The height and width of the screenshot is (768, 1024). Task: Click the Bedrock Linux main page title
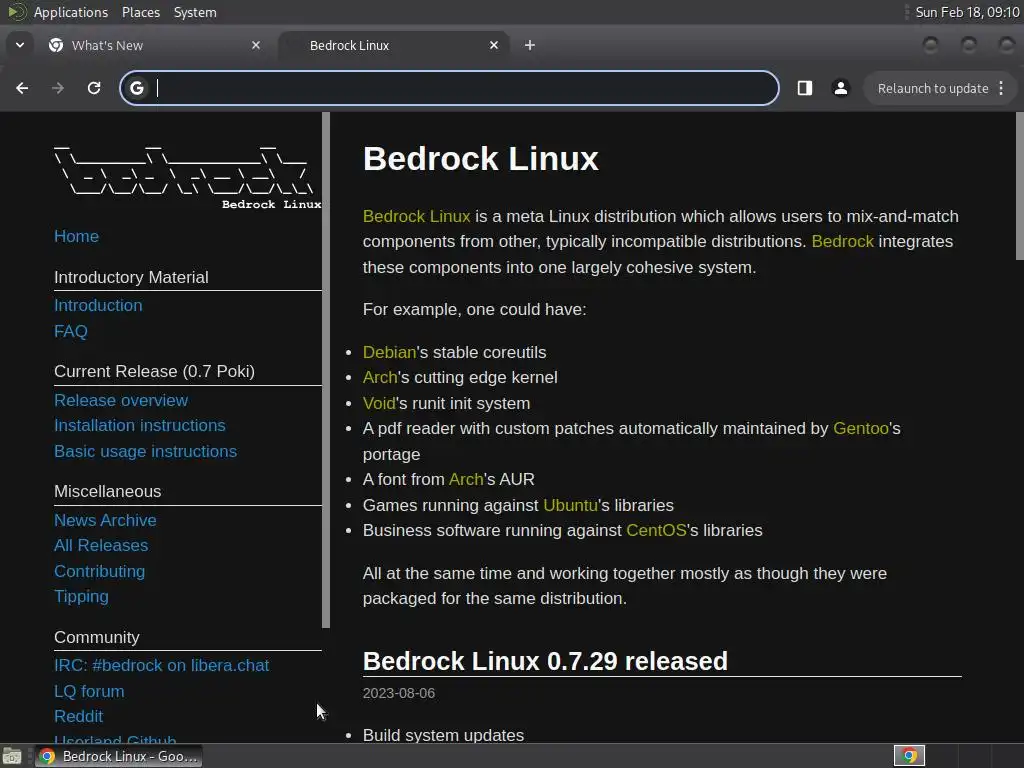(480, 159)
